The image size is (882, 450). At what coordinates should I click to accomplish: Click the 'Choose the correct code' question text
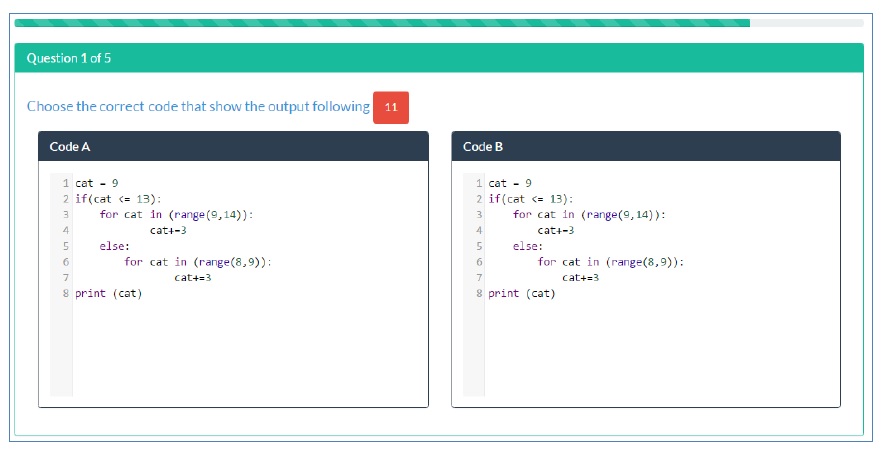(198, 106)
